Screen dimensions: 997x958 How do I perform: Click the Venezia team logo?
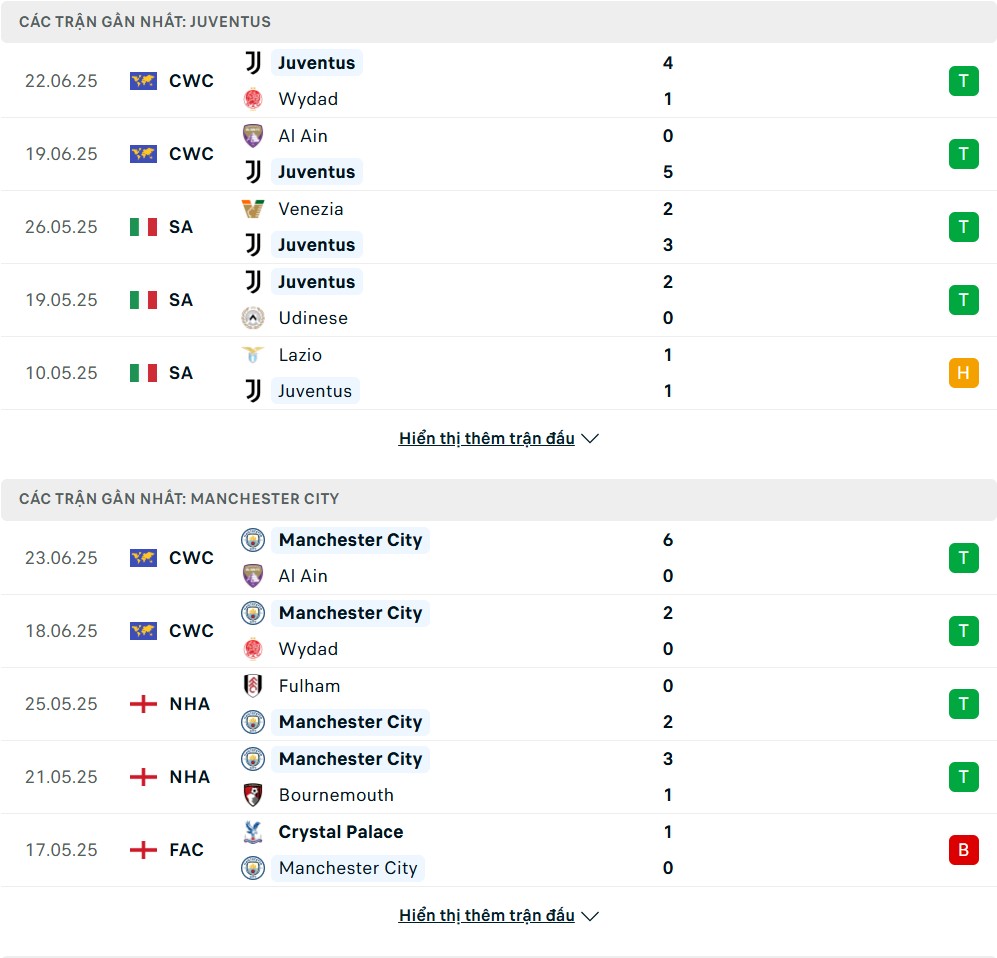coord(253,209)
